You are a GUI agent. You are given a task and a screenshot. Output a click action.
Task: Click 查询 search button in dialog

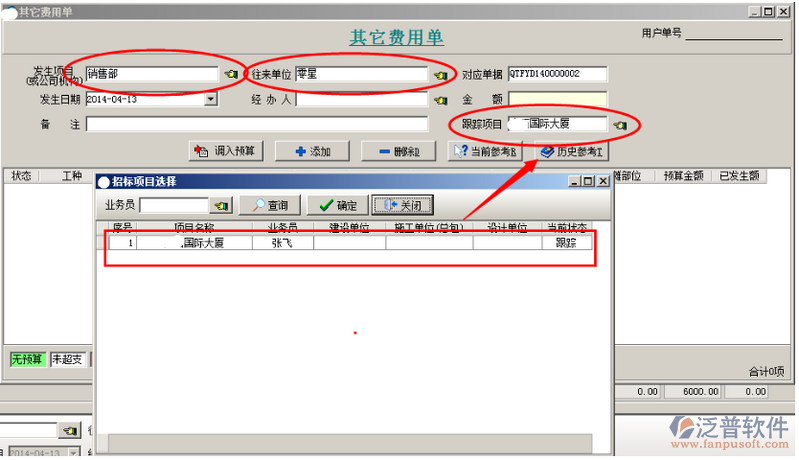coord(270,205)
